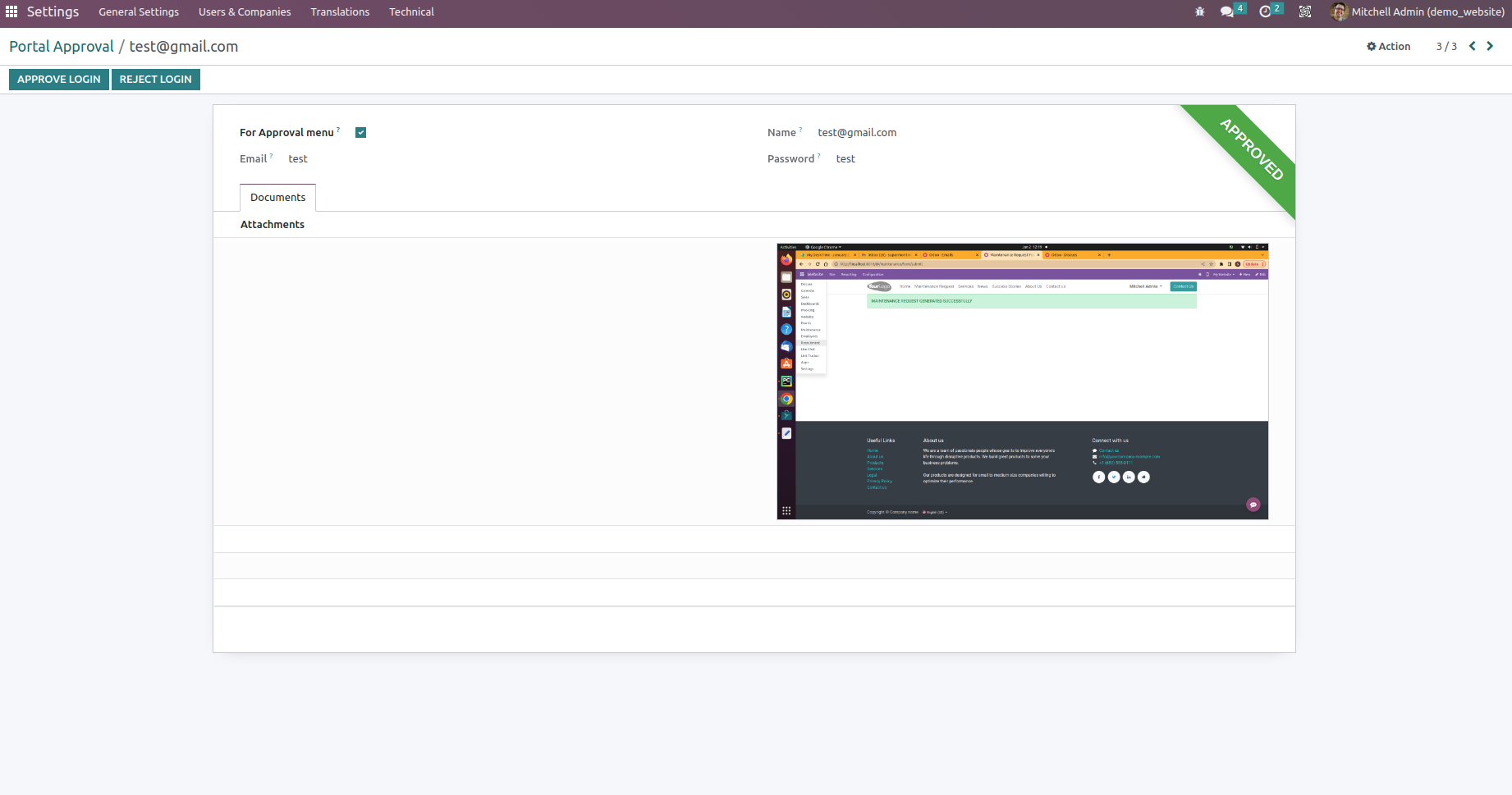The height and width of the screenshot is (795, 1512).
Task: Click the Attachments column header
Action: [273, 224]
